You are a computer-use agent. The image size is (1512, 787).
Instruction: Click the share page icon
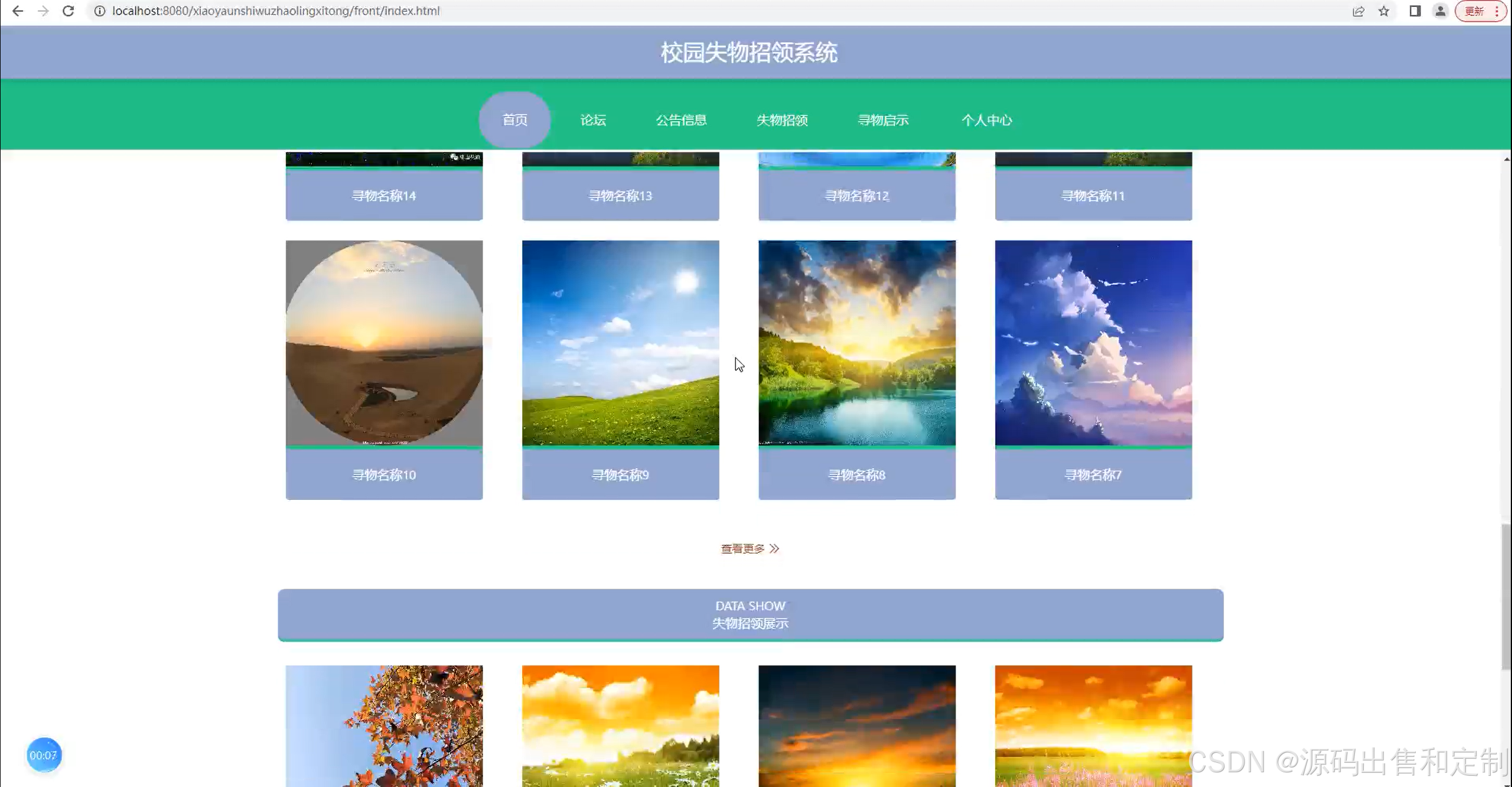tap(1358, 11)
